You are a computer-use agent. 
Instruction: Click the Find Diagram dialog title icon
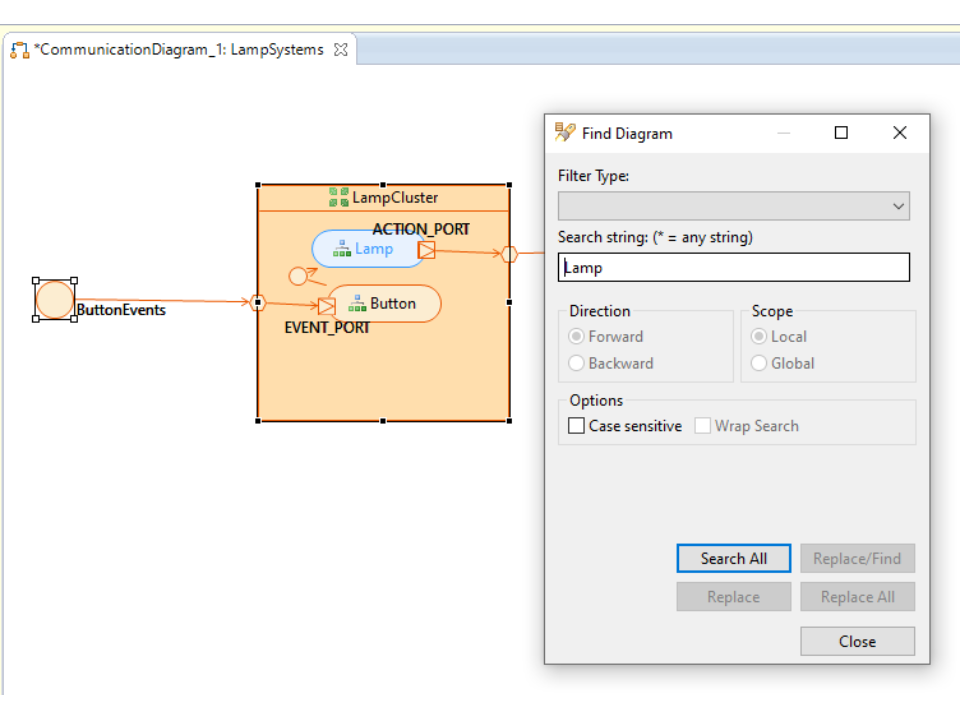[565, 133]
